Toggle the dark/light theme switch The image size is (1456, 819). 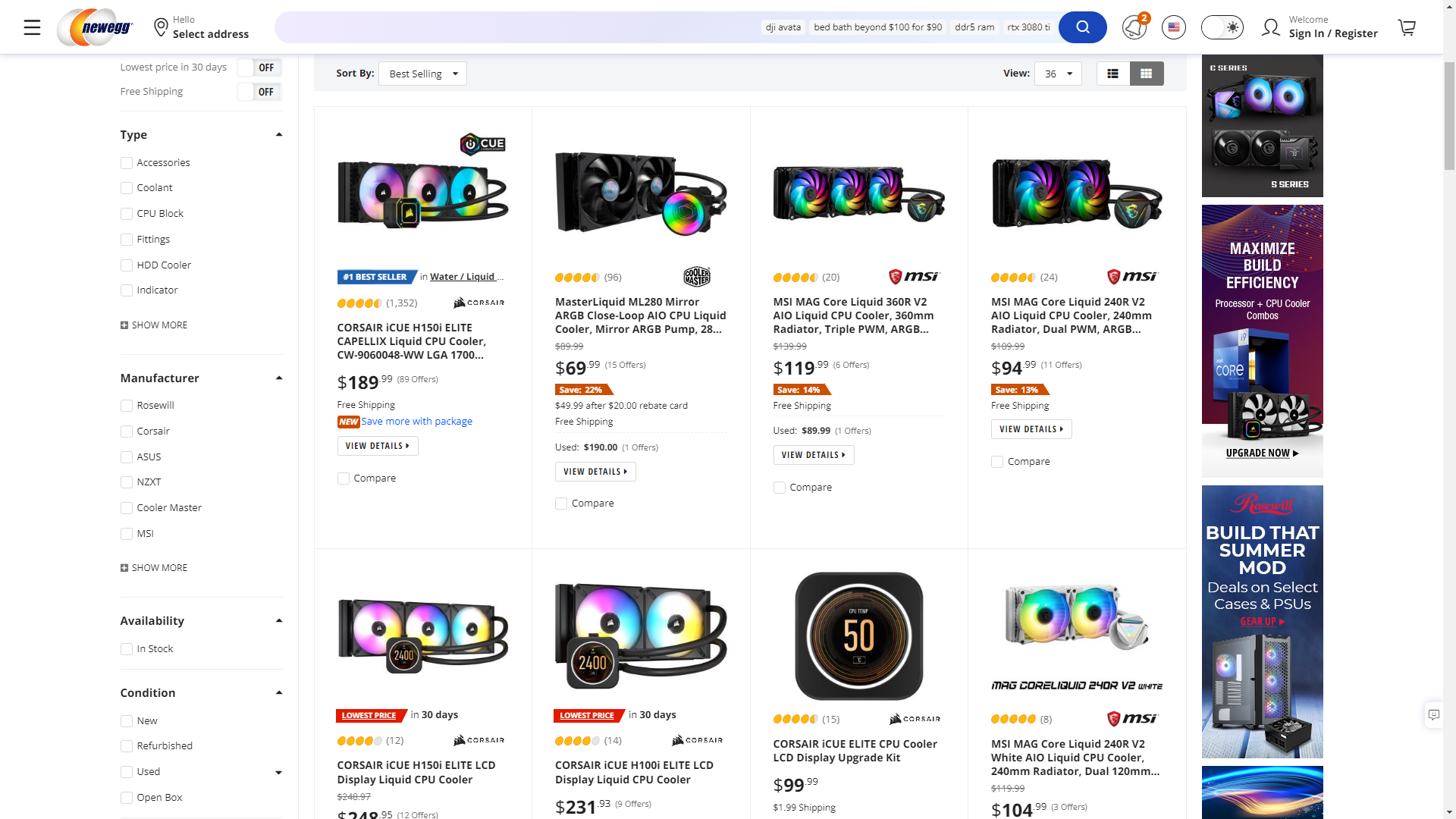(x=1222, y=28)
